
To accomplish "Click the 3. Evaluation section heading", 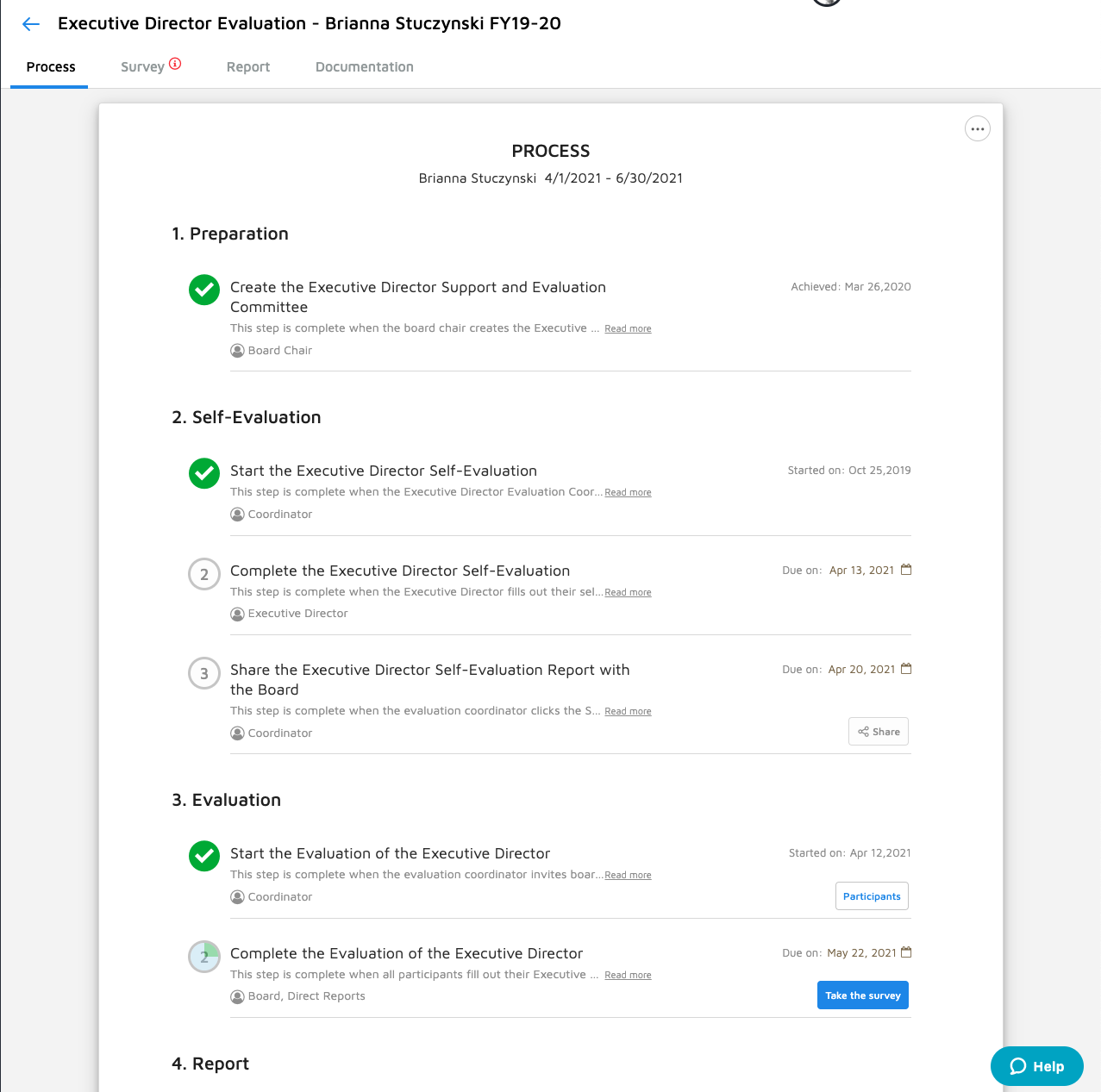I will click(x=227, y=800).
